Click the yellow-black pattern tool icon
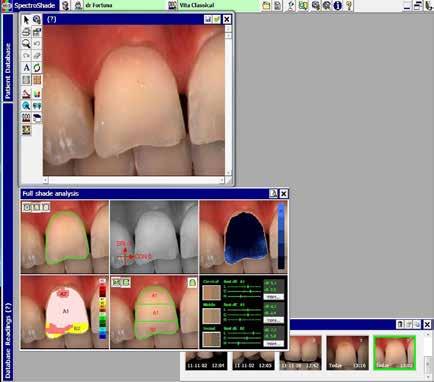This screenshot has height=382, width=434. [26, 130]
